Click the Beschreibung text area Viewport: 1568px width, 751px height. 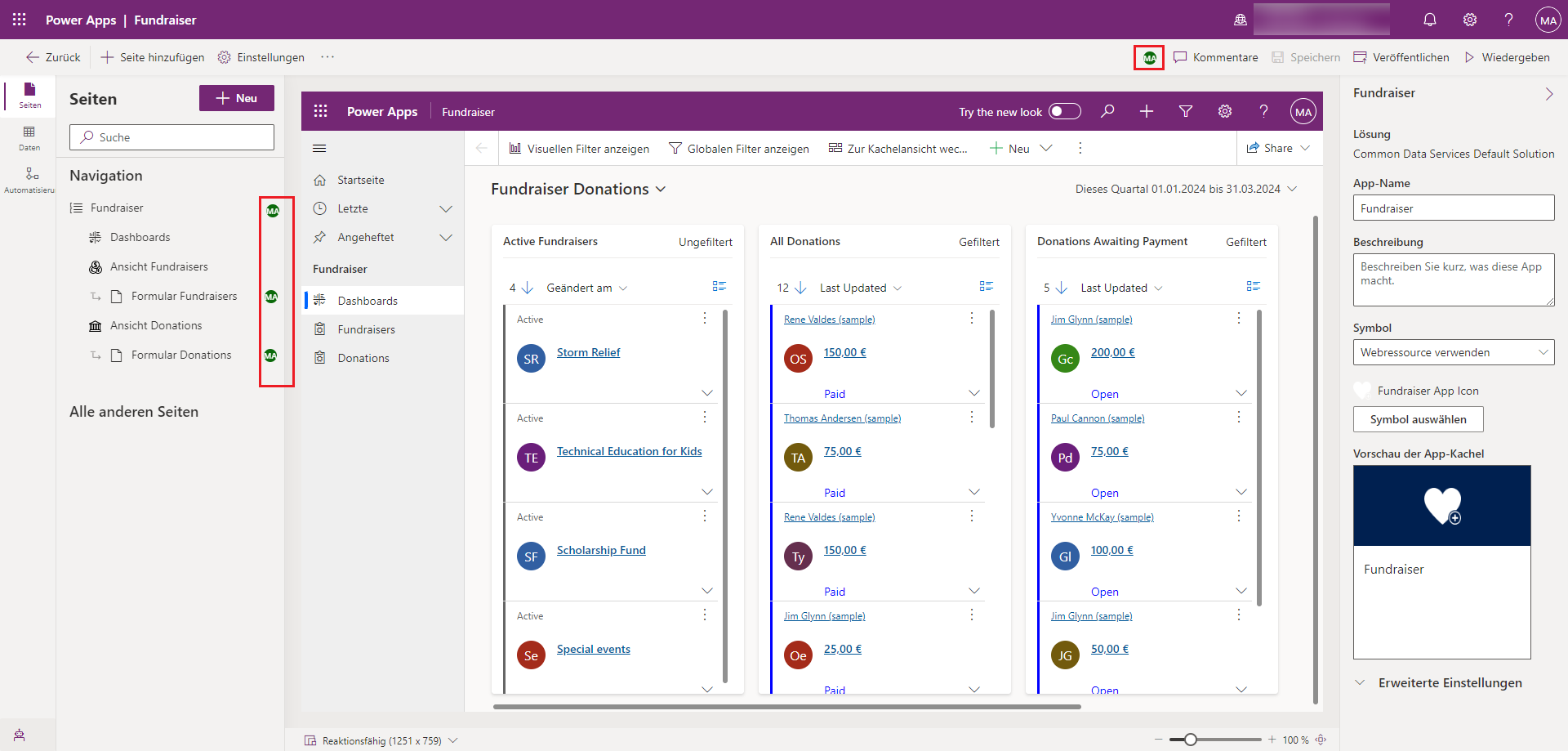1454,279
